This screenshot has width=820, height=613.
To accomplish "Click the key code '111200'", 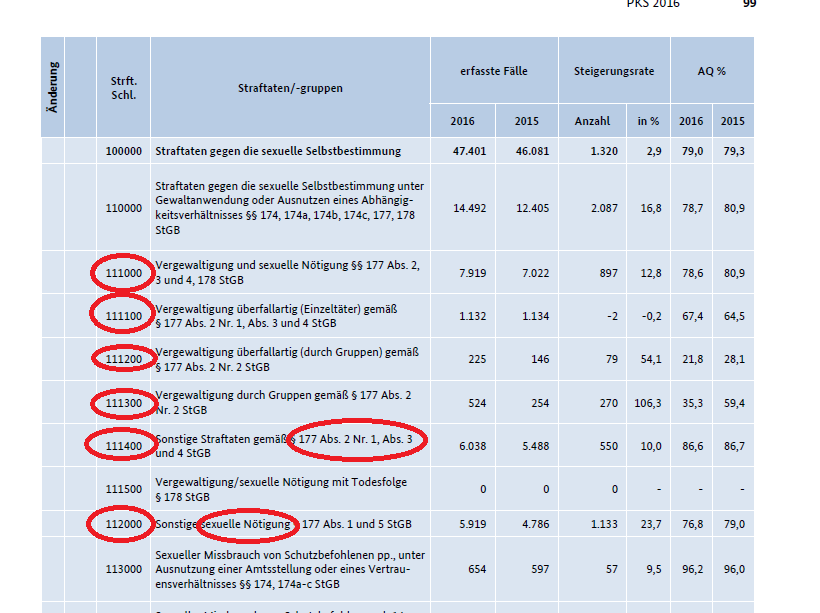I will 123,359.
